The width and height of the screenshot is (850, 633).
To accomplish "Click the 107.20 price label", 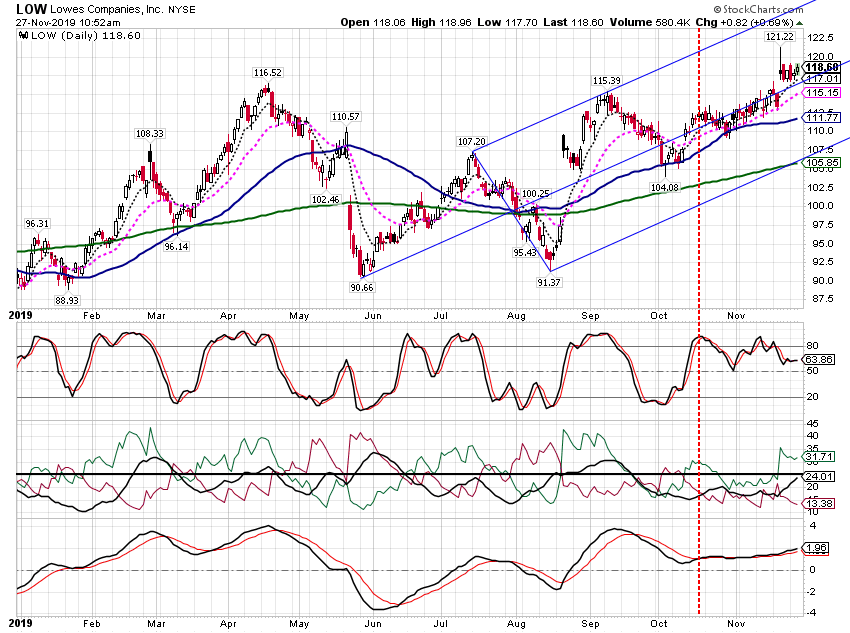I will pos(472,141).
